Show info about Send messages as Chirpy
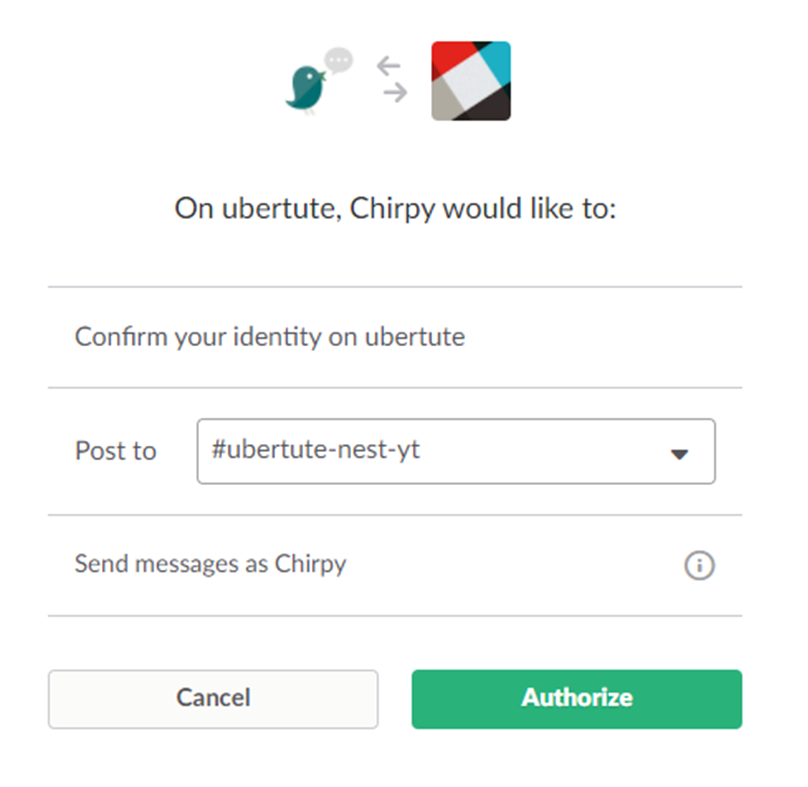 (x=699, y=566)
